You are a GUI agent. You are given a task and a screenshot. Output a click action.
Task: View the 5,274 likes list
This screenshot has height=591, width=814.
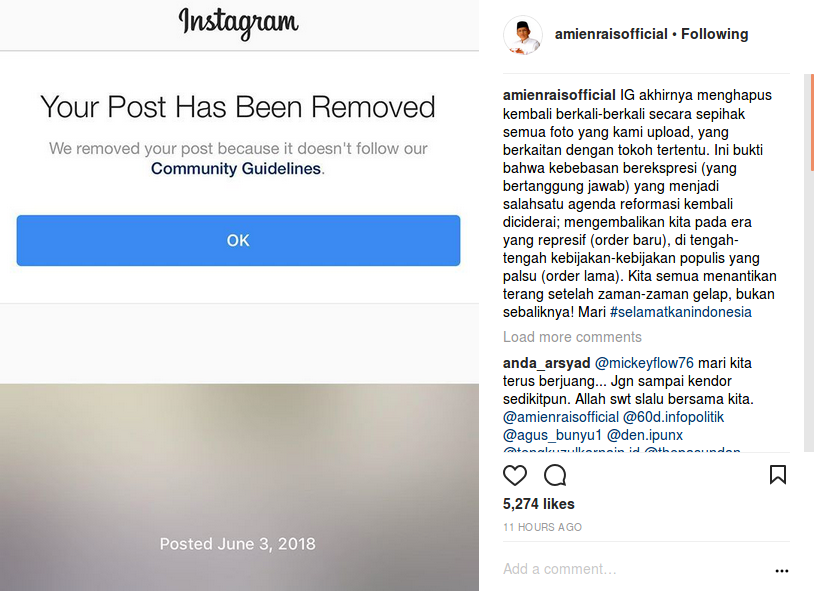[x=538, y=504]
